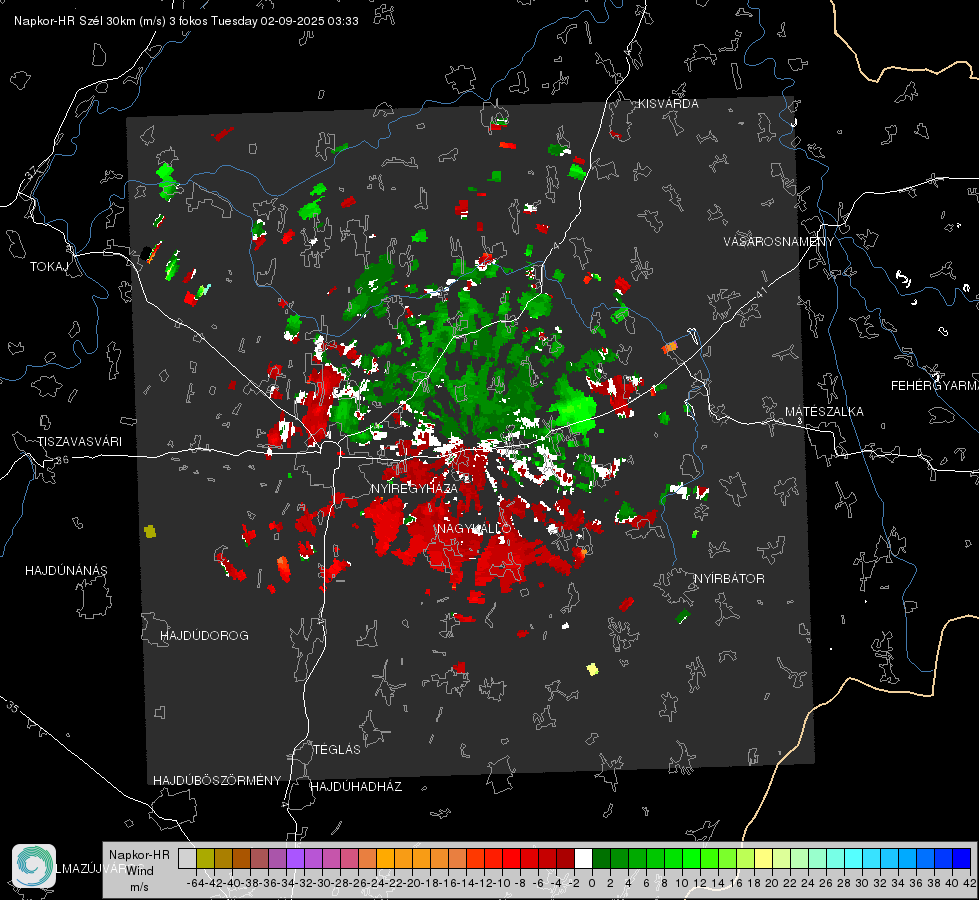Click the VÁSÁROSNAMÉNY town label
This screenshot has width=979, height=900.
[779, 242]
